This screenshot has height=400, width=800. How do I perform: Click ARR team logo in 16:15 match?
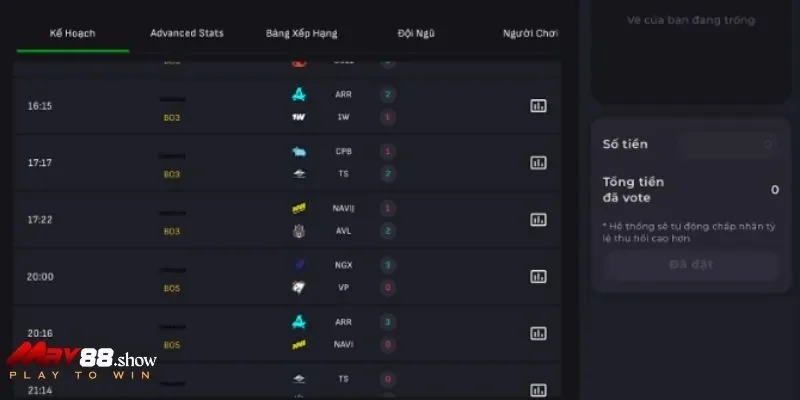coord(298,95)
